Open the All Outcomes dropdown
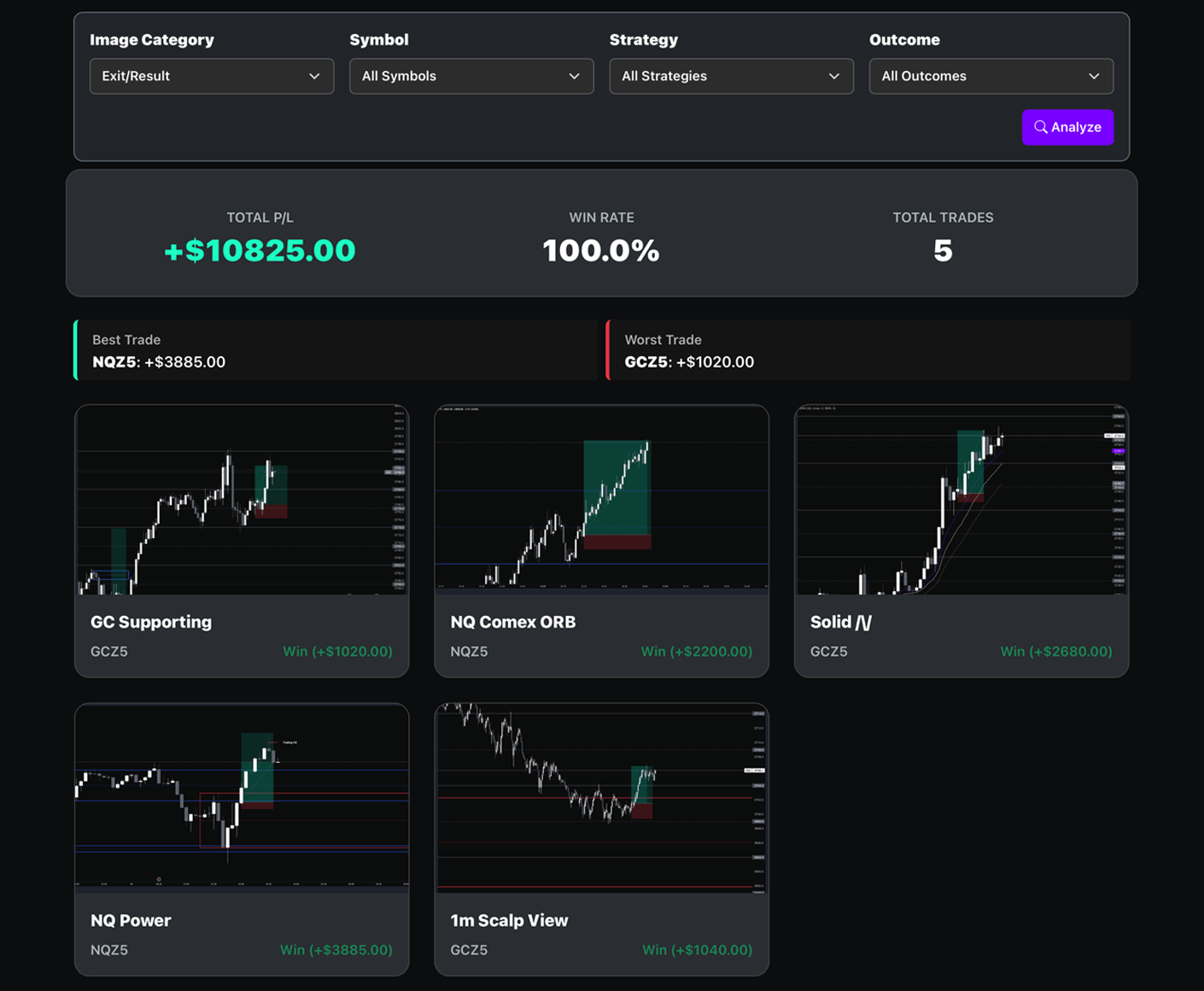The height and width of the screenshot is (991, 1204). pyautogui.click(x=991, y=76)
